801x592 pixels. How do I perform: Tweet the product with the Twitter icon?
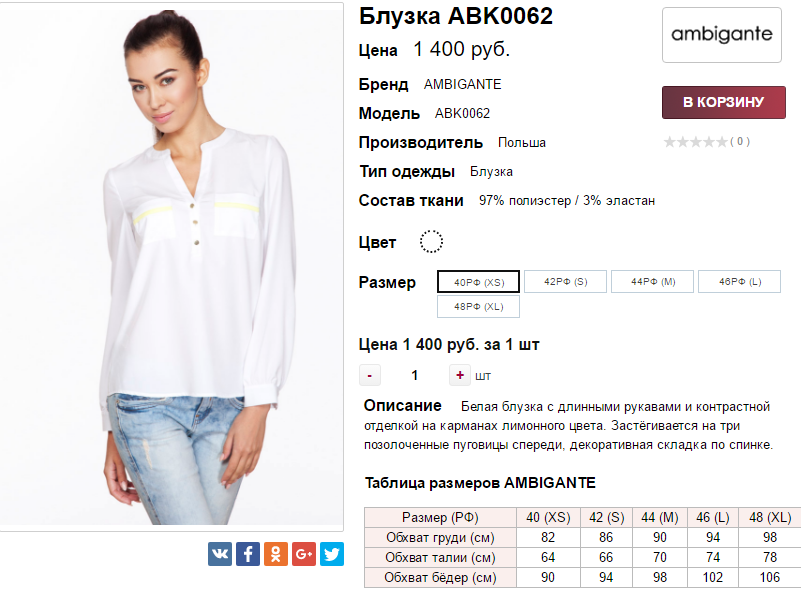click(332, 554)
